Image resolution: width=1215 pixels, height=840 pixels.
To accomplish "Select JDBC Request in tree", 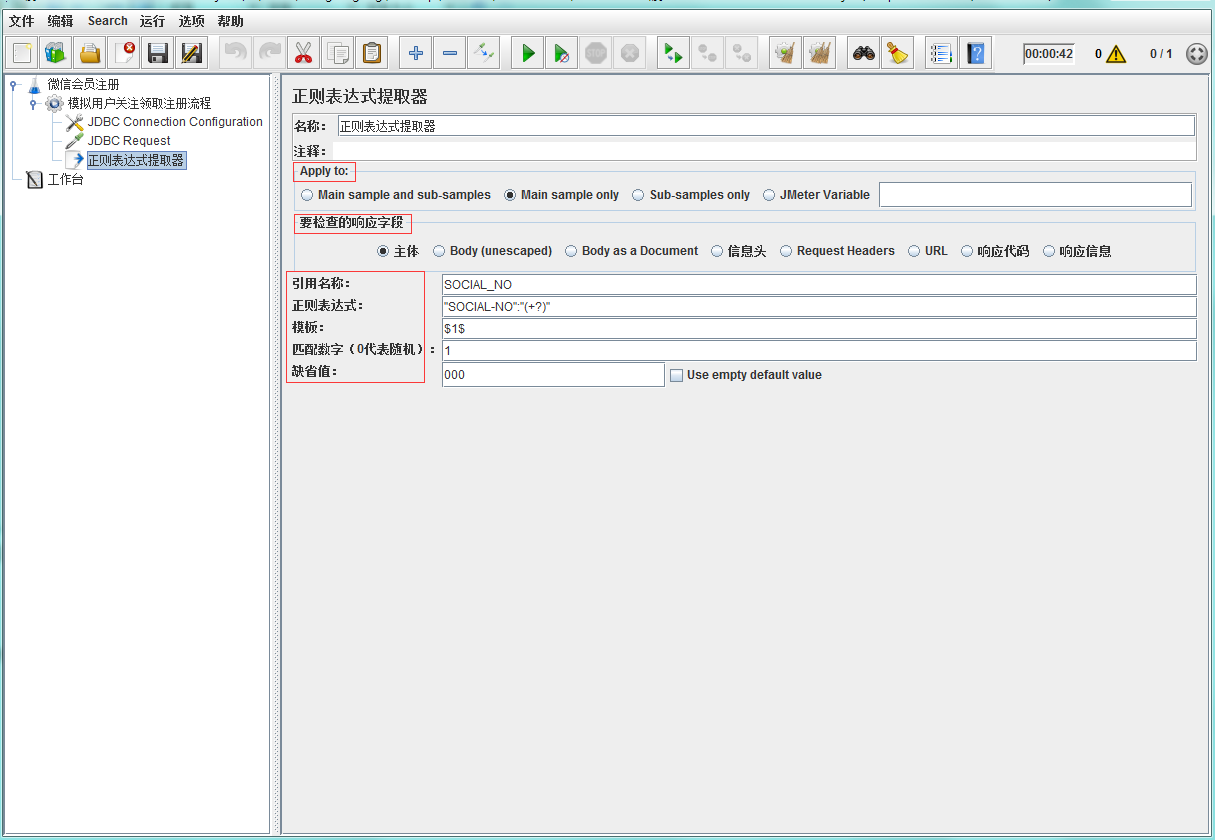I will pos(129,141).
